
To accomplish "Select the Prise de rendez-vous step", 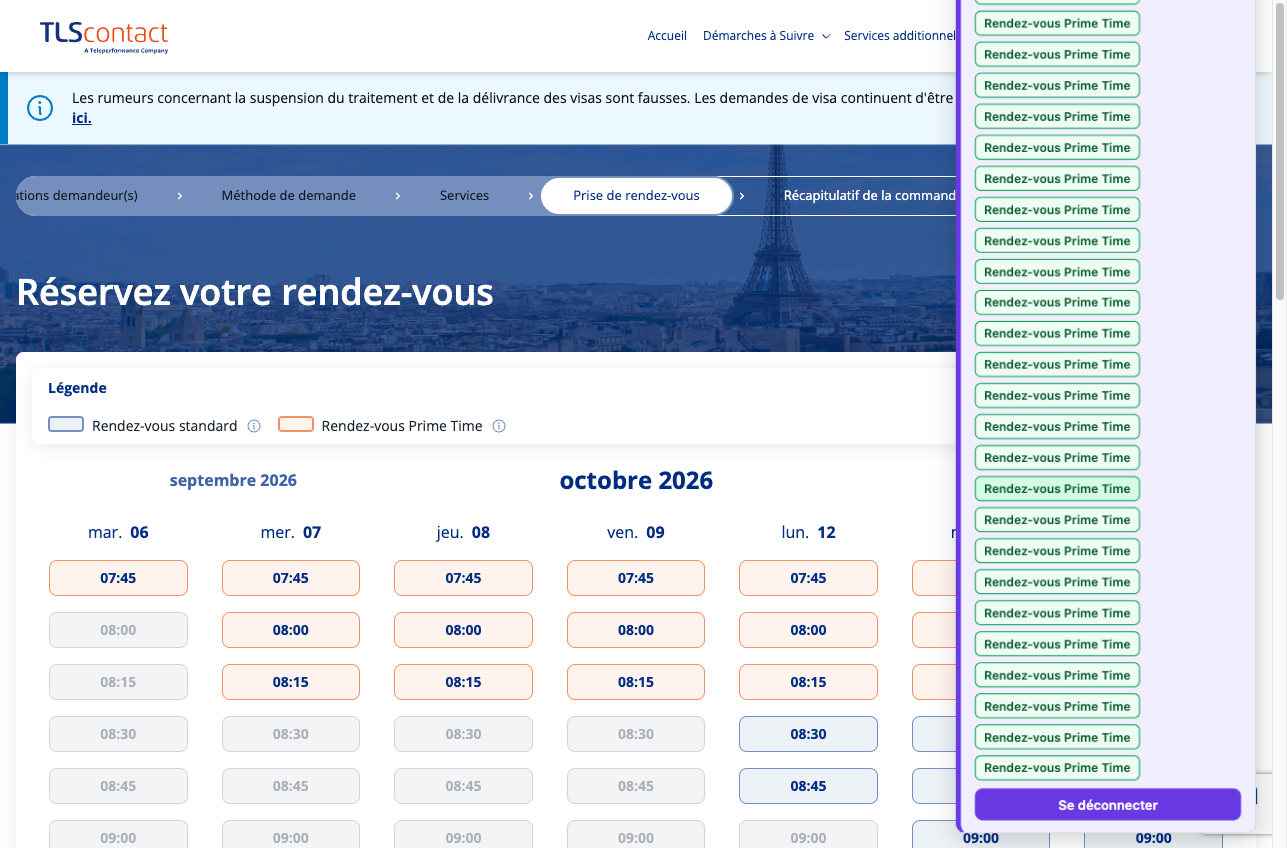I will pyautogui.click(x=636, y=196).
